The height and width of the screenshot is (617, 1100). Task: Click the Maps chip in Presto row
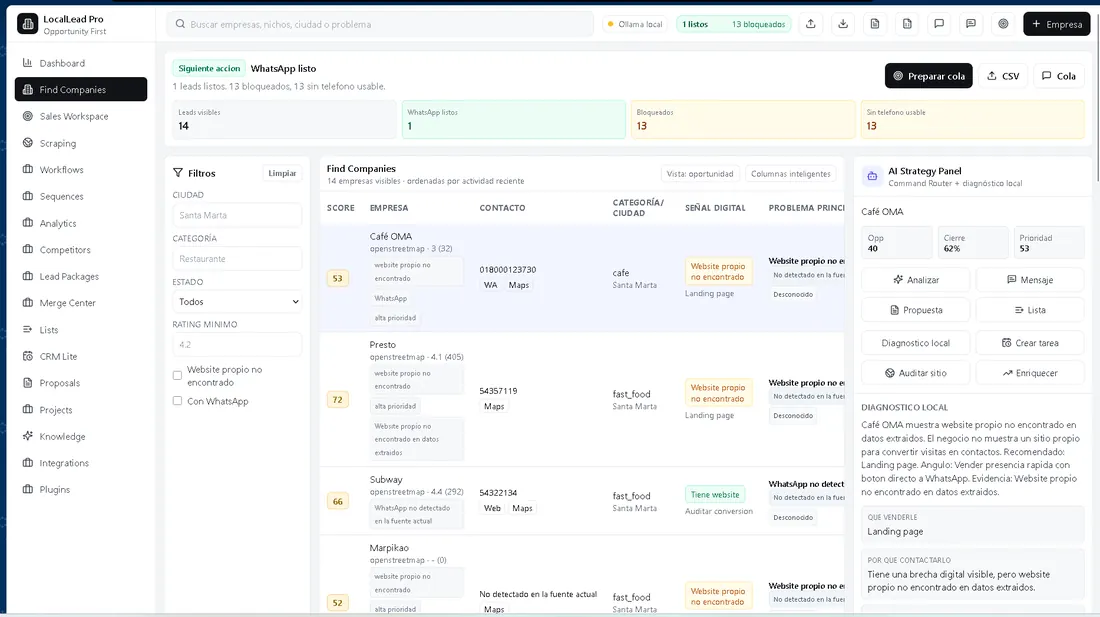click(494, 406)
